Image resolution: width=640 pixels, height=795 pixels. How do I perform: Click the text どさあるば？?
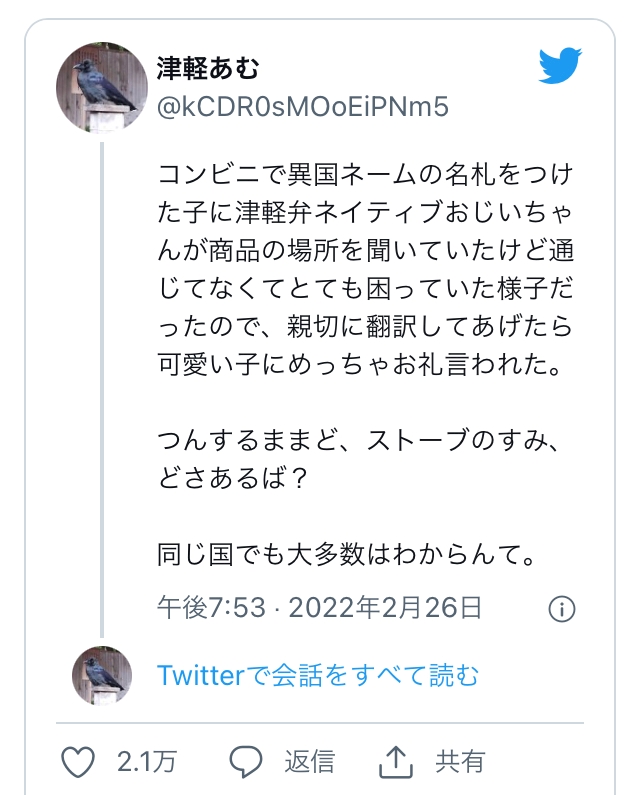(x=233, y=478)
